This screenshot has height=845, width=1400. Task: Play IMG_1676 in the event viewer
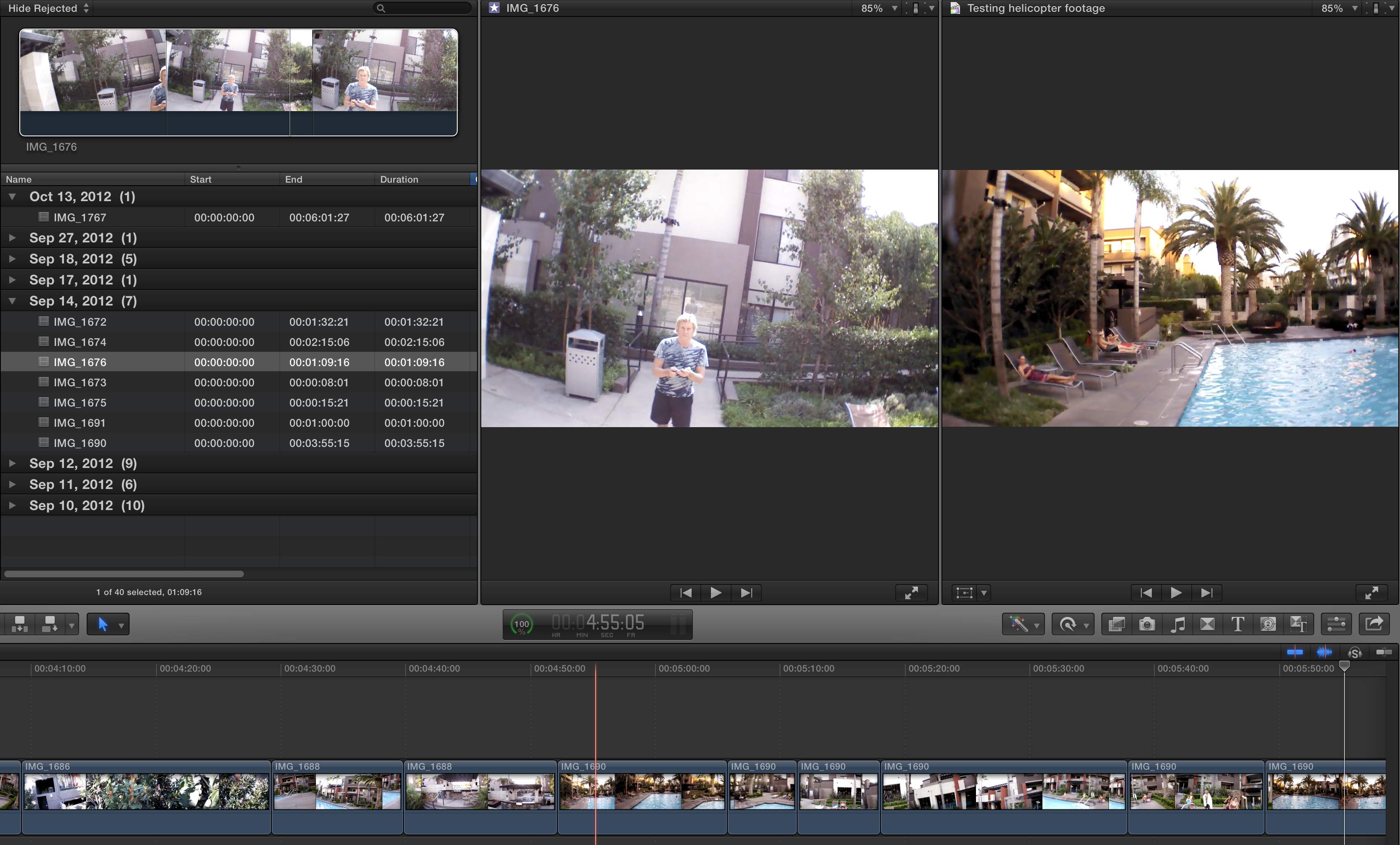(x=715, y=593)
